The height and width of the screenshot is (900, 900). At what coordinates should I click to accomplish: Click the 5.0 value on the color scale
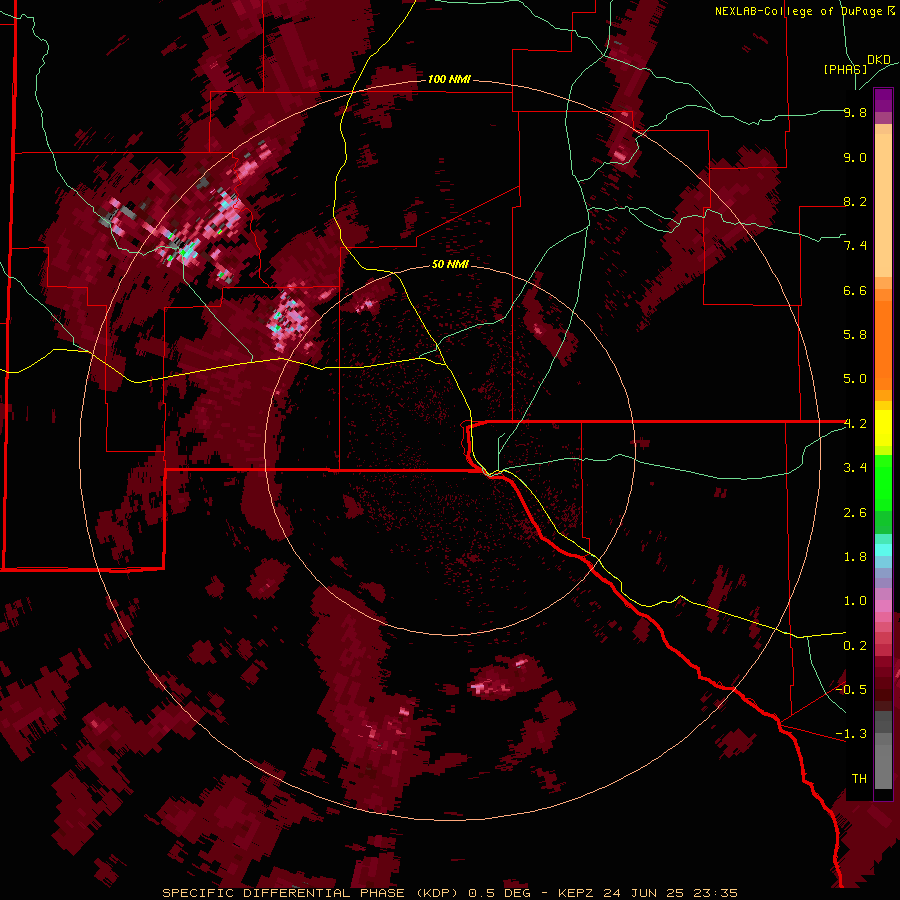(x=855, y=379)
